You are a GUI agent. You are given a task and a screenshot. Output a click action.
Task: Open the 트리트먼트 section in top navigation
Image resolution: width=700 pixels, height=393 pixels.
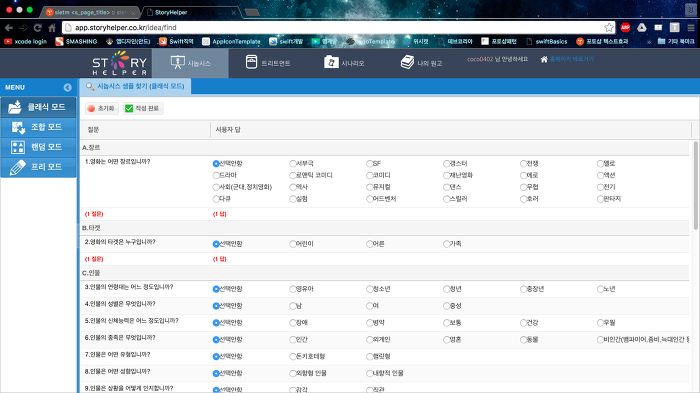click(x=268, y=63)
